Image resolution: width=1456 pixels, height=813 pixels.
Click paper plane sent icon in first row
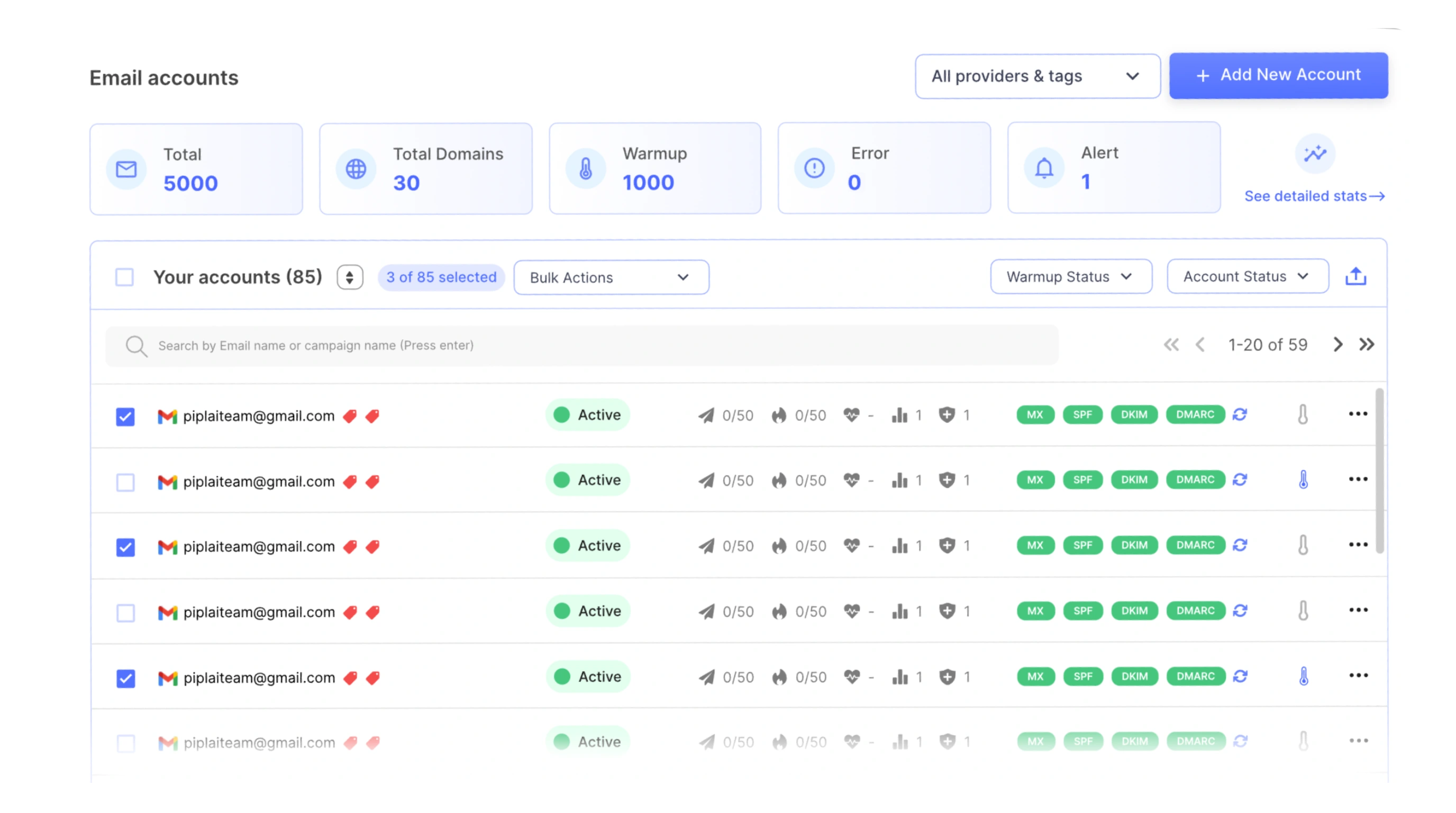point(706,415)
